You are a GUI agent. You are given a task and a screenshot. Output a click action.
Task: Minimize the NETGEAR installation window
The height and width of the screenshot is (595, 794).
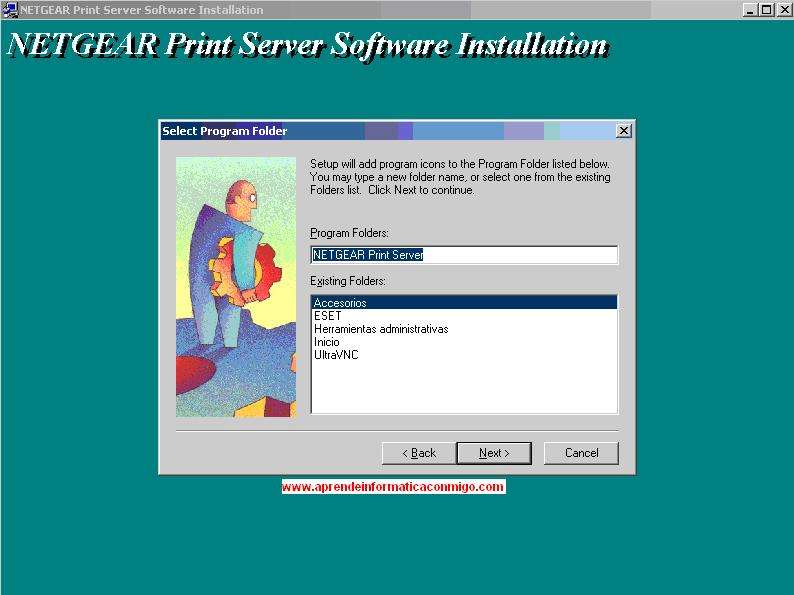(x=750, y=10)
